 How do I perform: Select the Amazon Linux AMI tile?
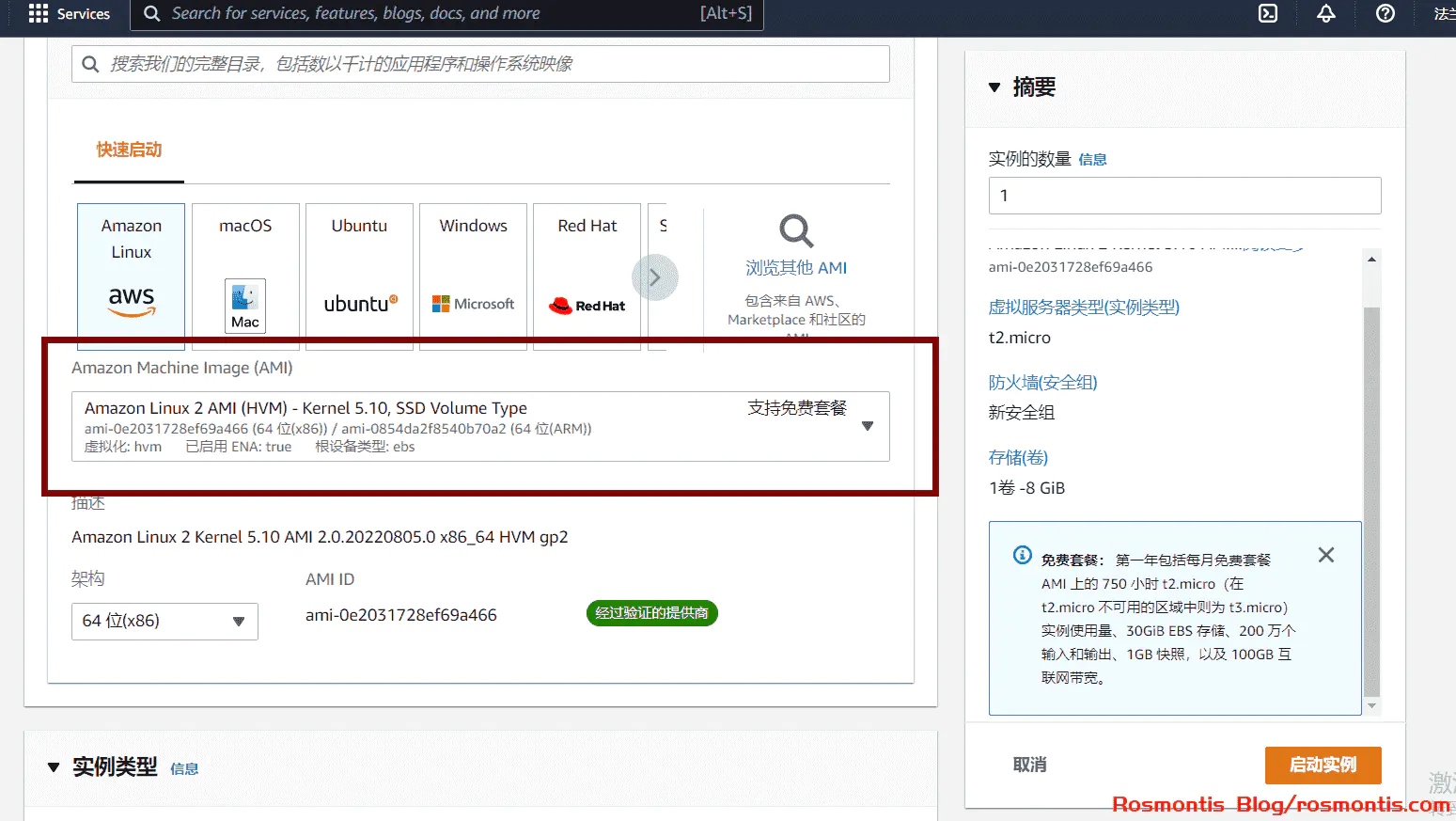pyautogui.click(x=132, y=276)
